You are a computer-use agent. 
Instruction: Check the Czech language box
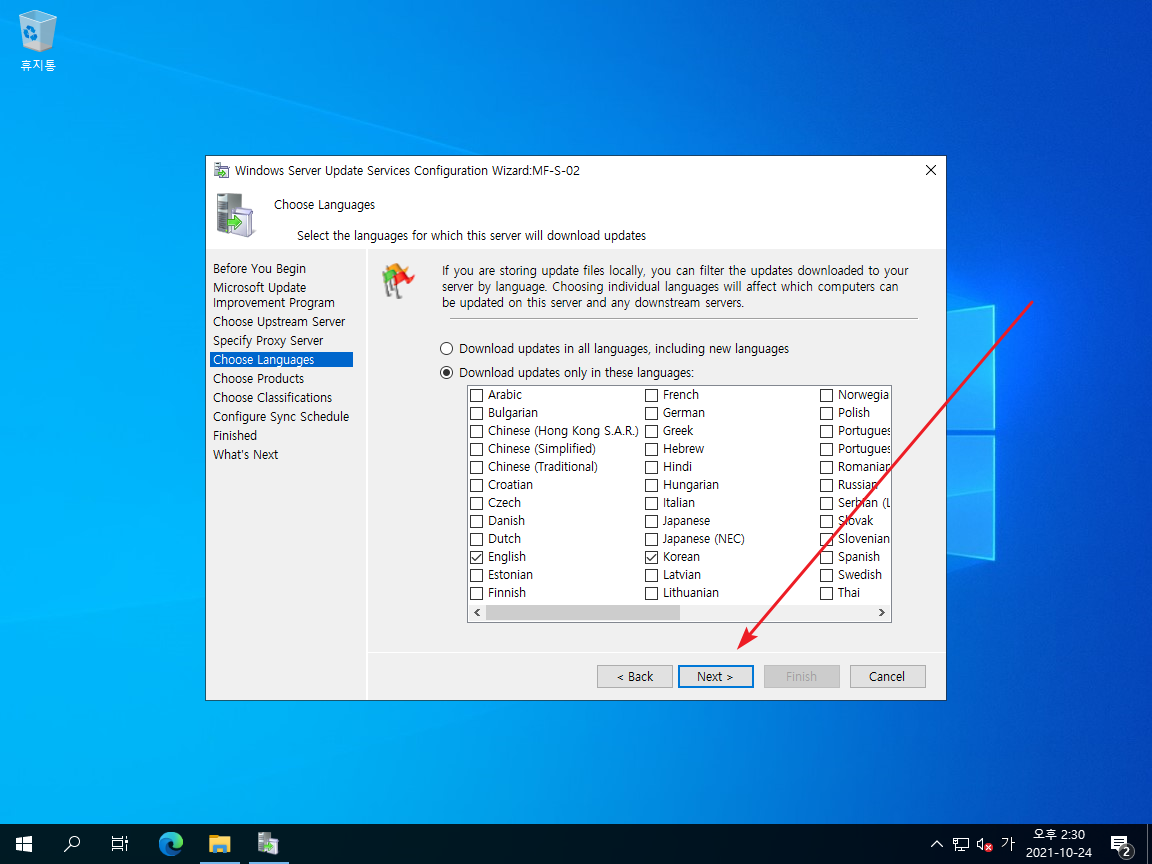coord(477,503)
